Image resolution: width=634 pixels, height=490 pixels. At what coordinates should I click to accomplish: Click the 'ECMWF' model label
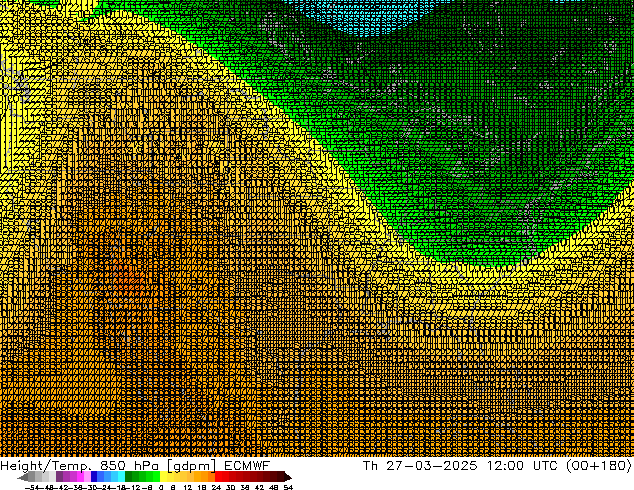pyautogui.click(x=247, y=466)
